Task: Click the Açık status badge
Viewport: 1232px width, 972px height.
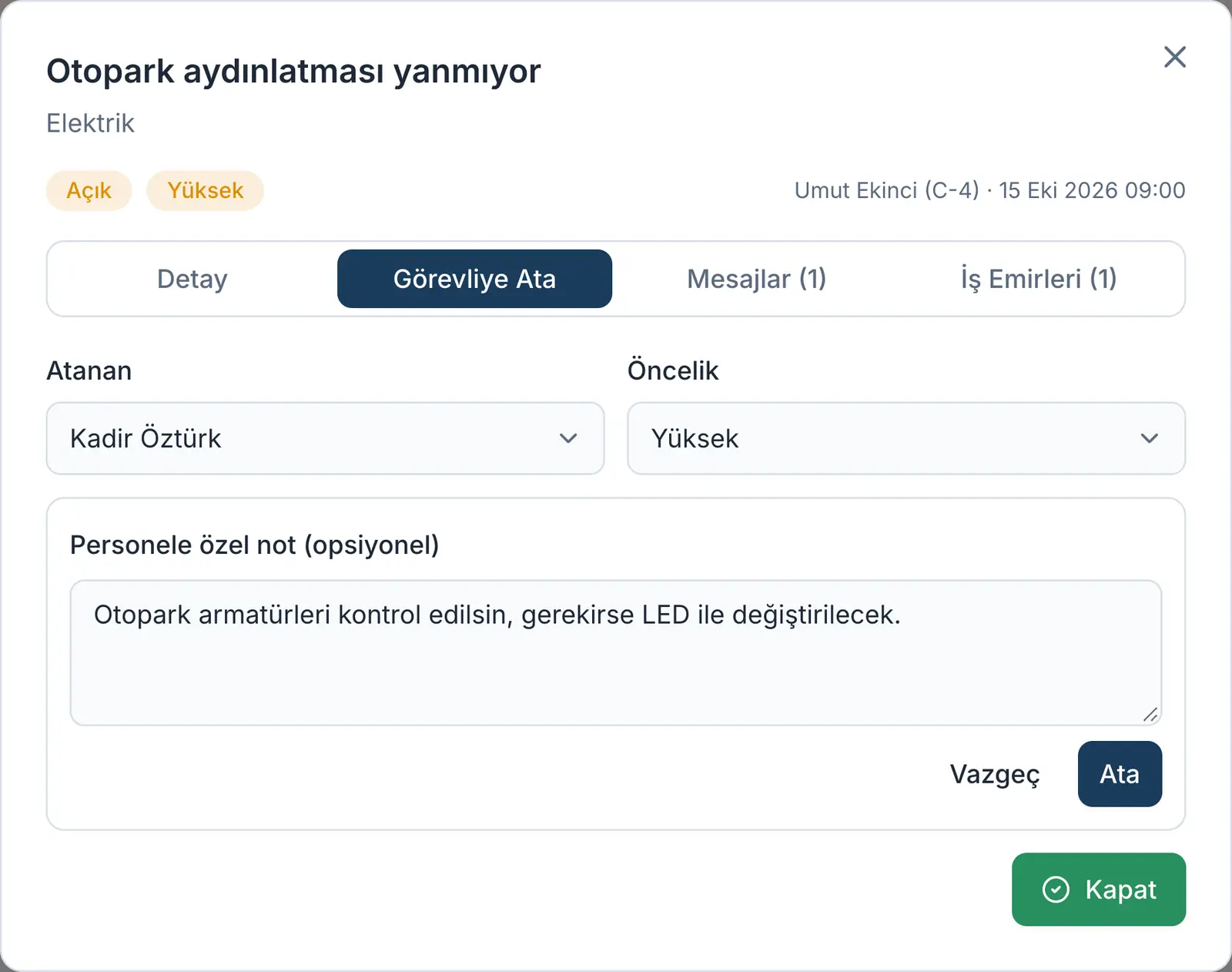Action: click(x=89, y=190)
